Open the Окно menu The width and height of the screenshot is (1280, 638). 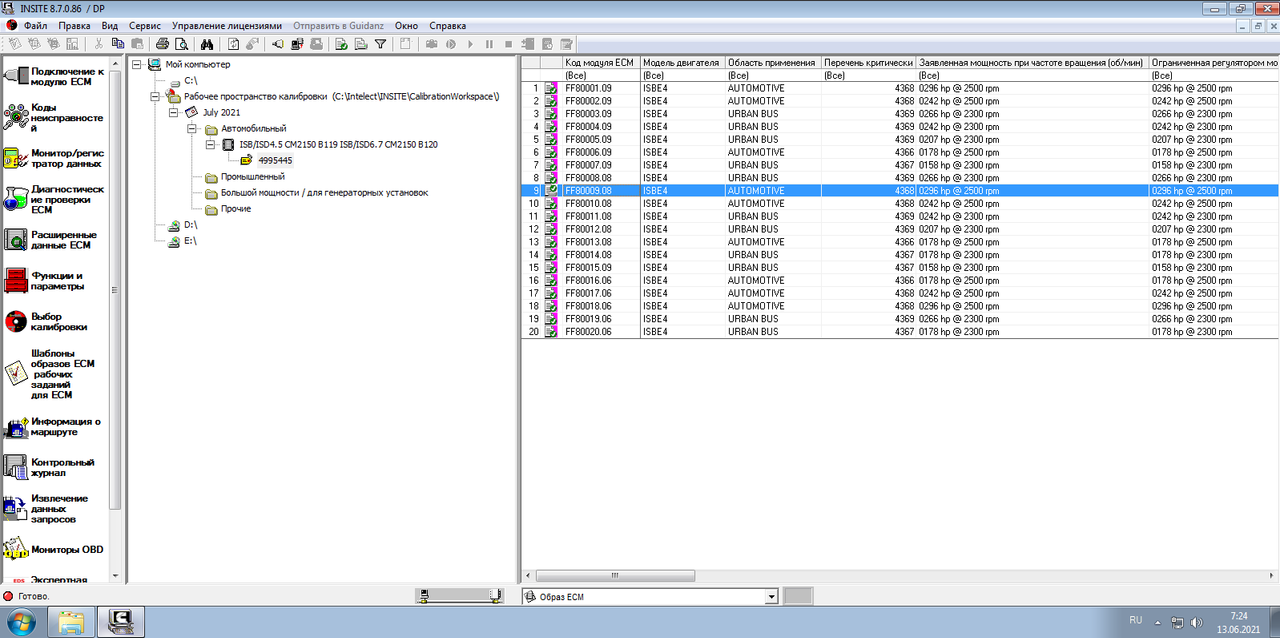(x=406, y=25)
